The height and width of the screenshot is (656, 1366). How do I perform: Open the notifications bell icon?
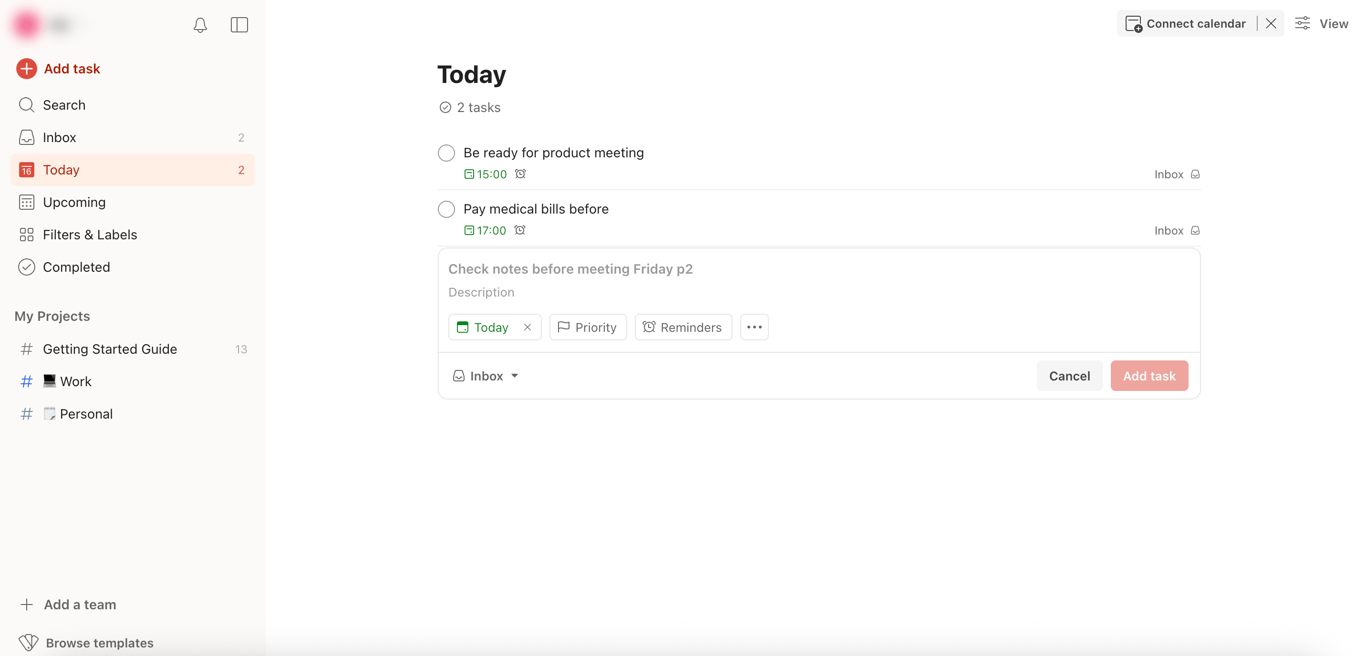(200, 25)
